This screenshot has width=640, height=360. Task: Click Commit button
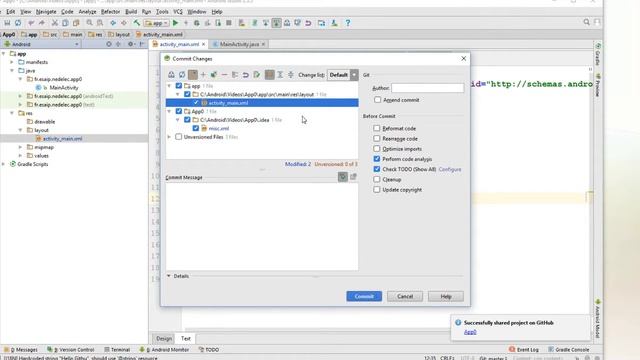tap(364, 296)
